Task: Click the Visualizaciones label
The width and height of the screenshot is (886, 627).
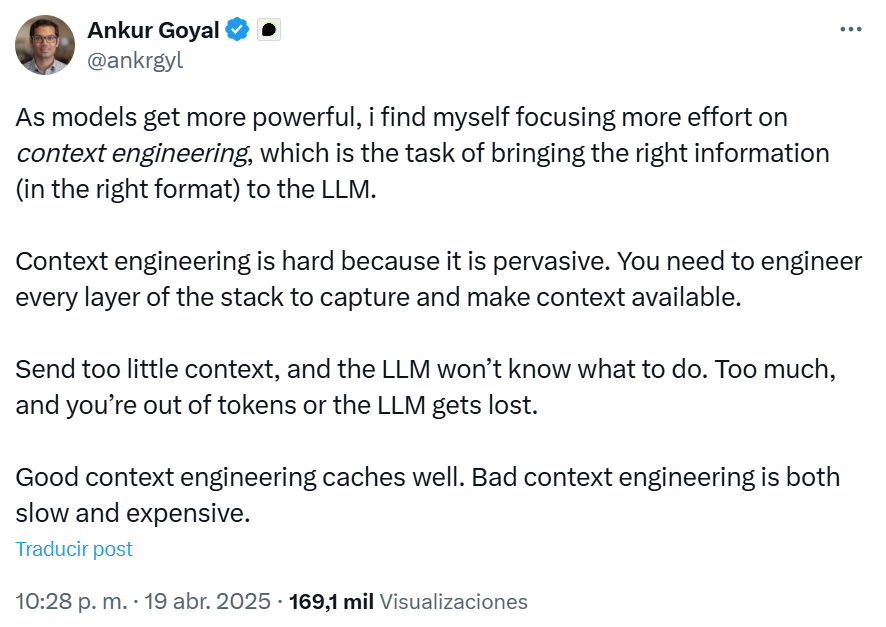Action: 454,602
